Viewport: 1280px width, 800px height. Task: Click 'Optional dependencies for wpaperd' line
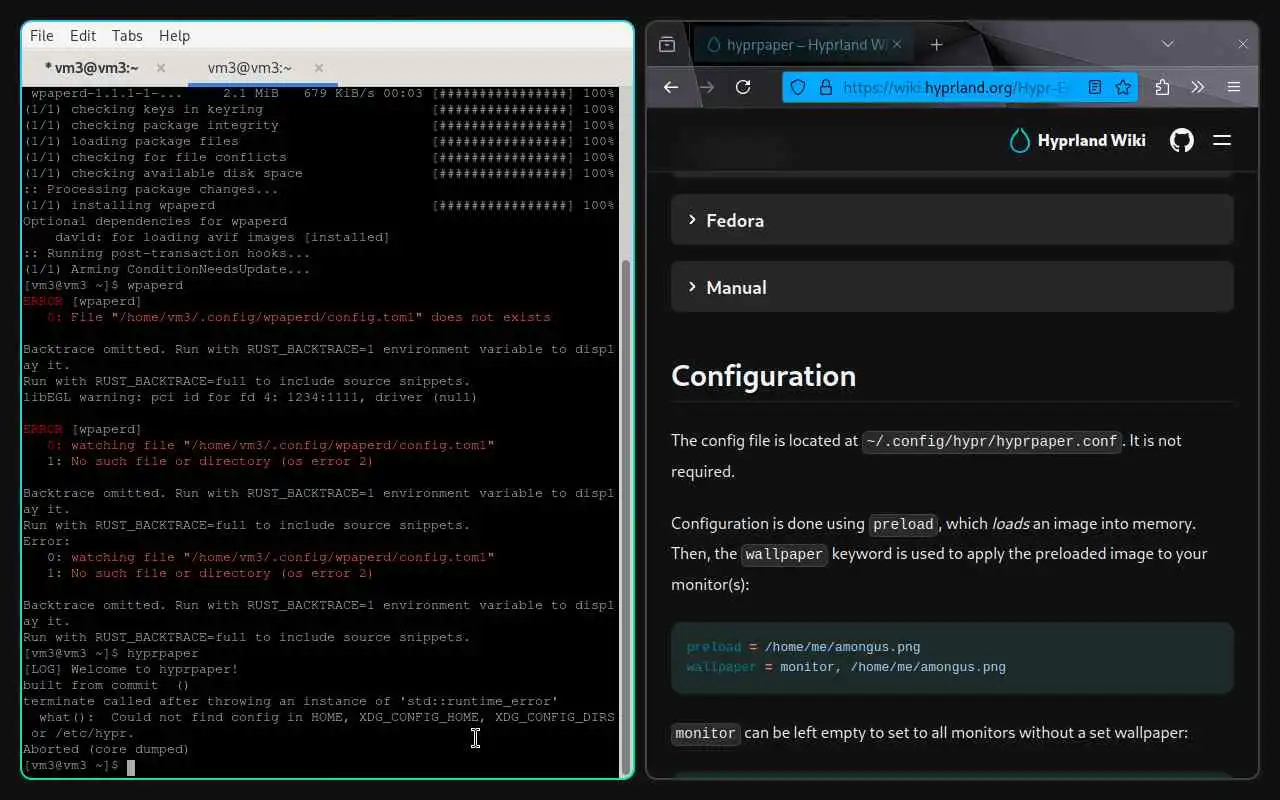155,221
